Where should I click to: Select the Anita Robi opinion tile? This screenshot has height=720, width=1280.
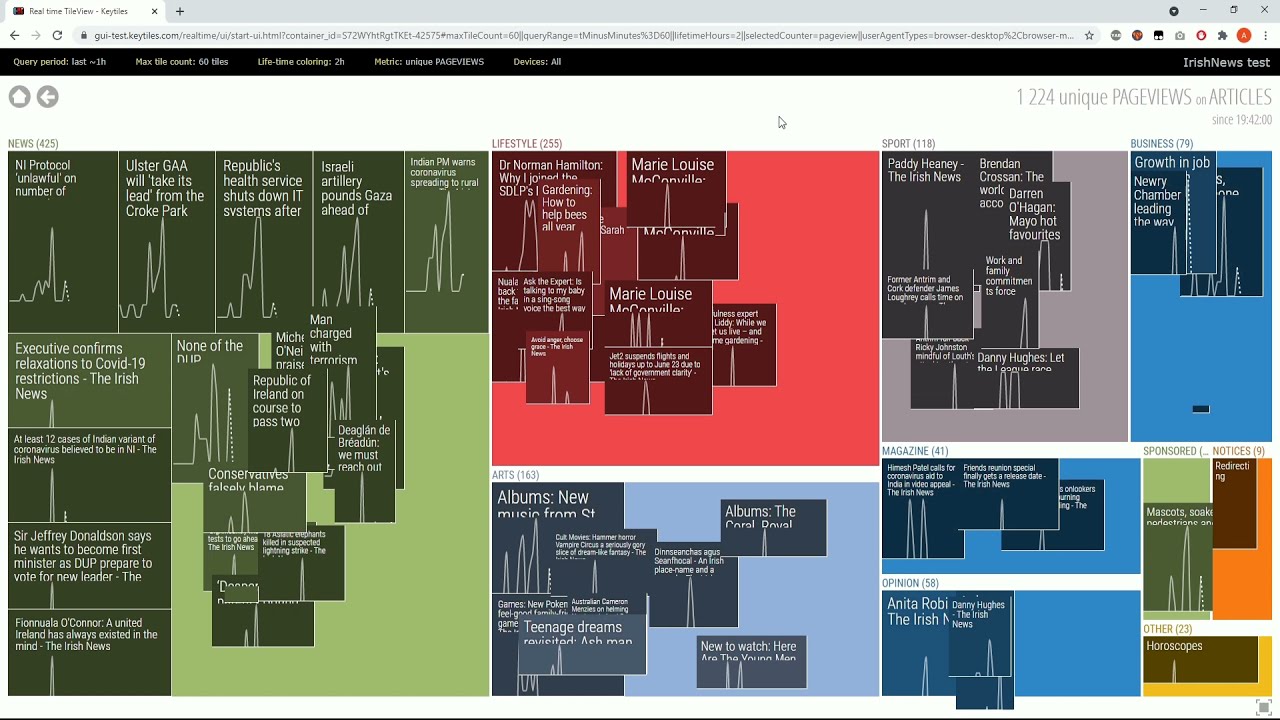915,643
